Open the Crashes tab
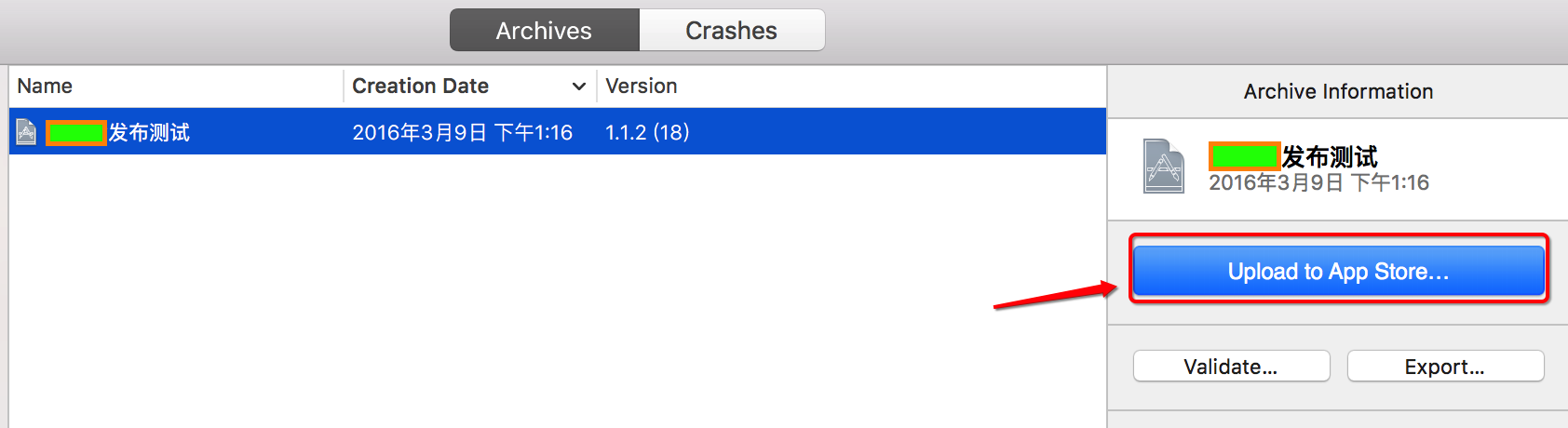This screenshot has height=428, width=1568. tap(732, 31)
